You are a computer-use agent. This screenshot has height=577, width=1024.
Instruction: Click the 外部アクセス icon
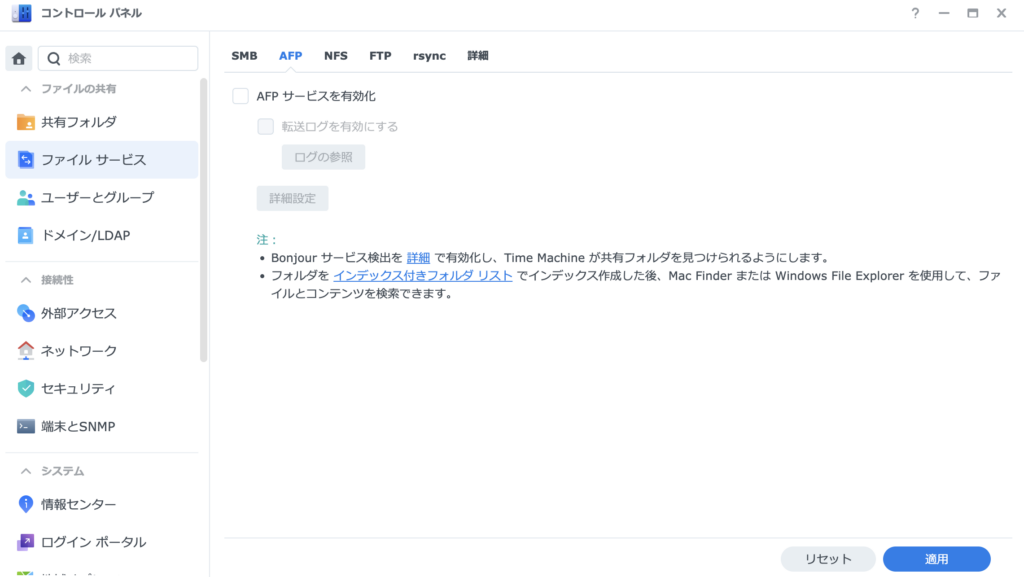point(25,313)
